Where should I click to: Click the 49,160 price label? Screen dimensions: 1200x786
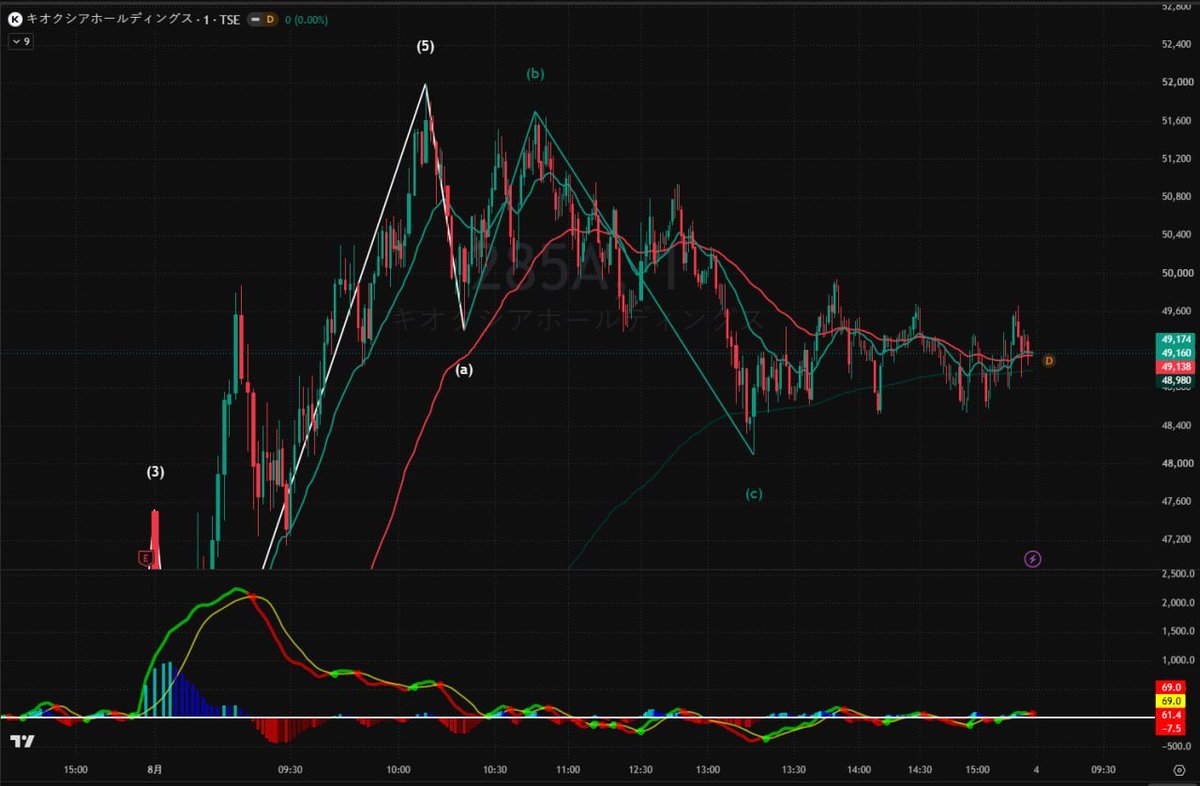1174,354
